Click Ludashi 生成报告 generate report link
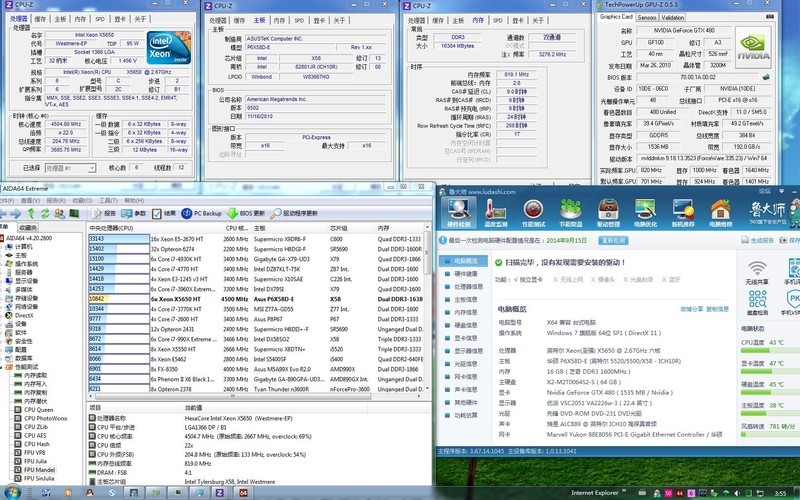This screenshot has width=800, height=500. 758,240
